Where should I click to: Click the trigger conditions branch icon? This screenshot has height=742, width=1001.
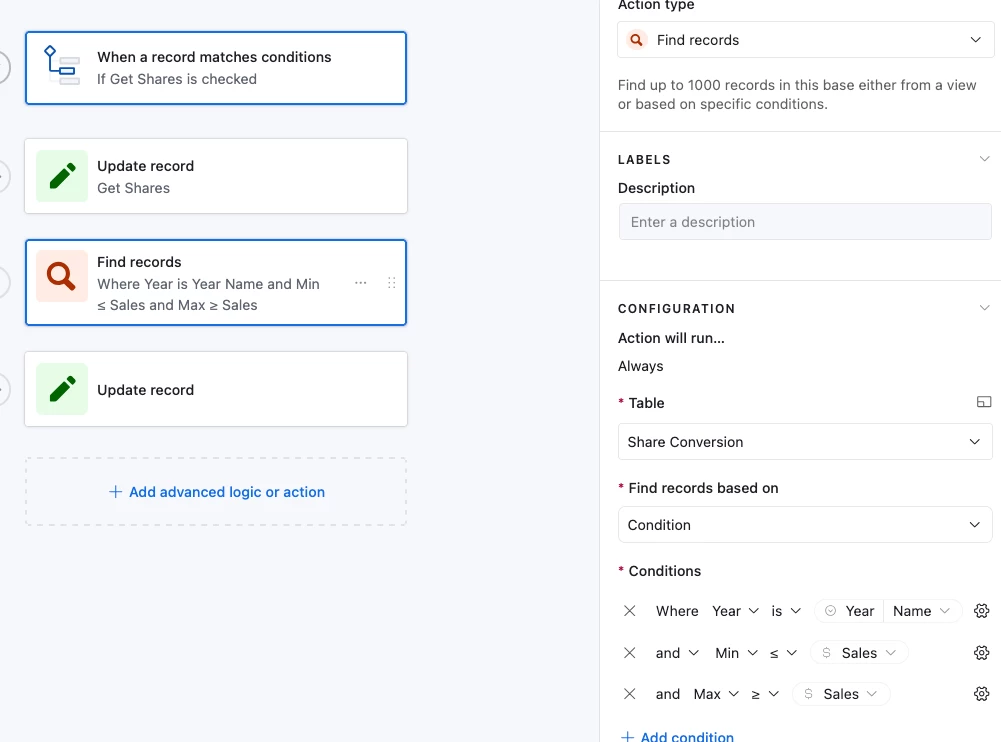pos(62,66)
